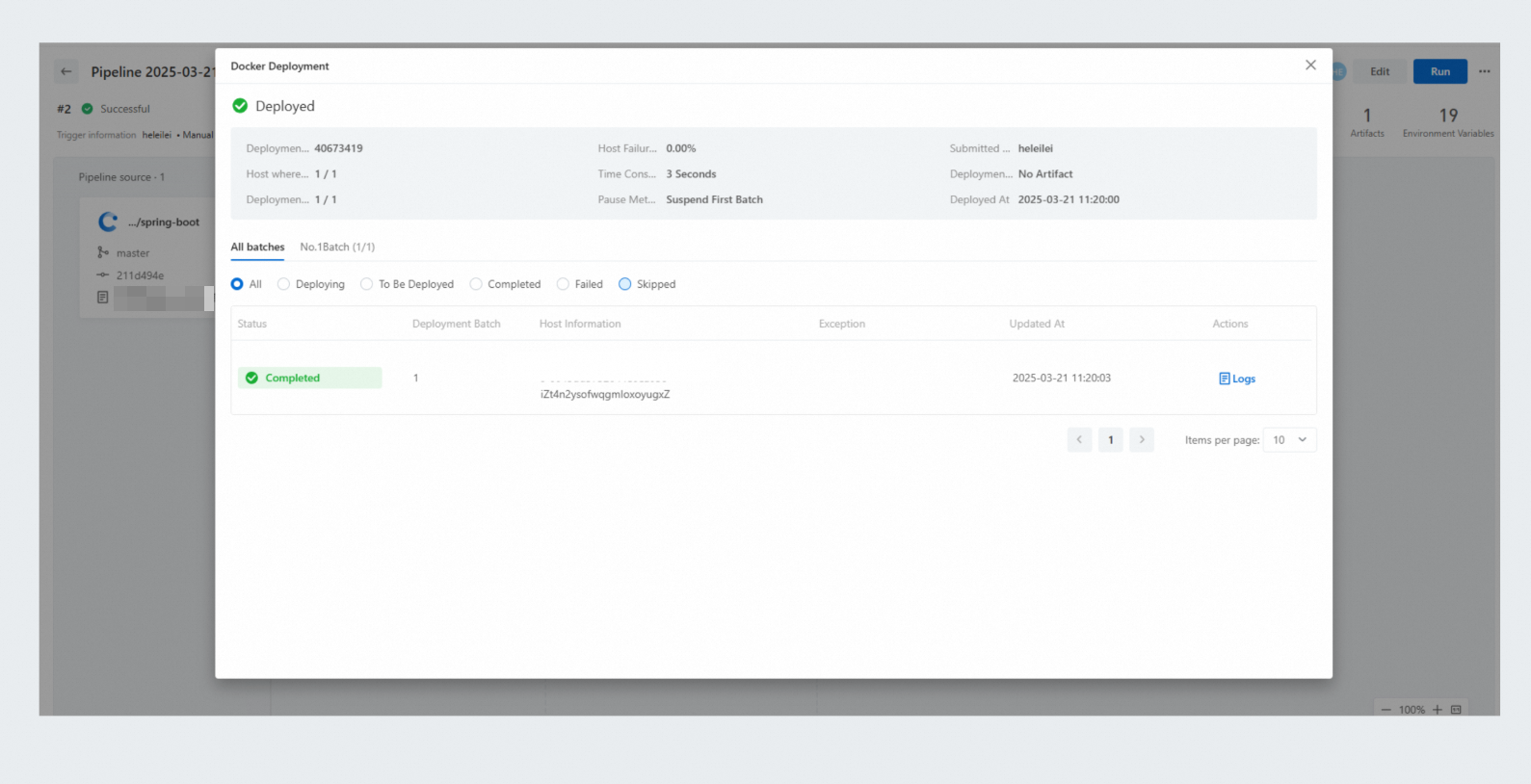Image resolution: width=1531 pixels, height=784 pixels.
Task: Zoom in with the plus icon
Action: click(1438, 710)
